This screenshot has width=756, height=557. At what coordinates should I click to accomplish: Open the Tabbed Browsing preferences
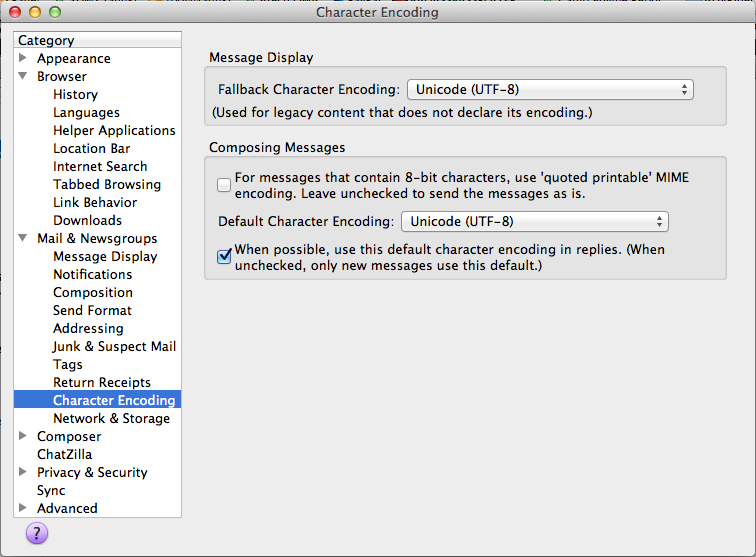(106, 184)
